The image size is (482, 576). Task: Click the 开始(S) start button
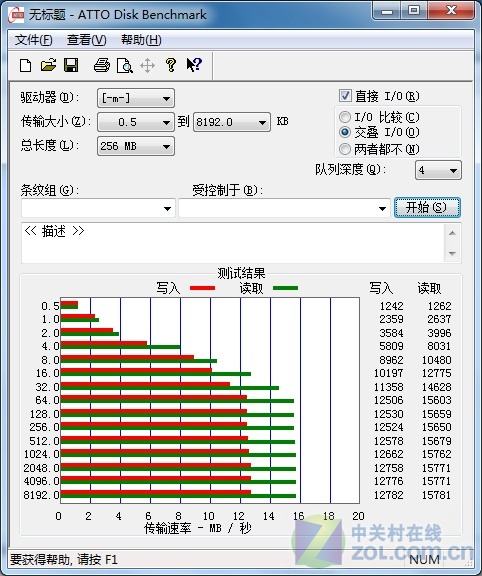(x=427, y=208)
